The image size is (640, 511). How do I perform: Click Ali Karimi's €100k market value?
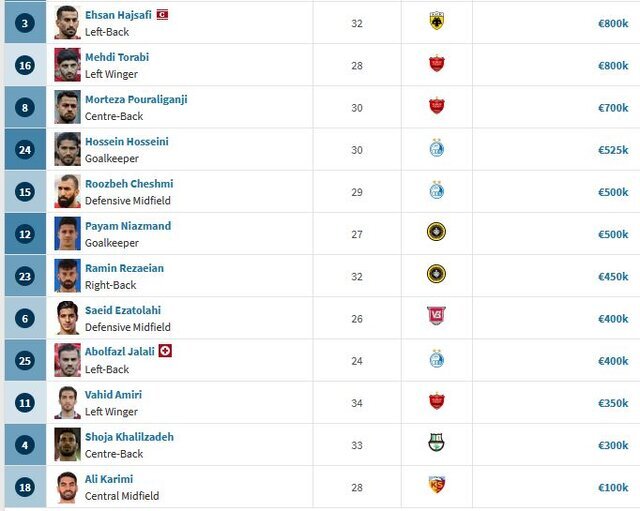point(613,486)
